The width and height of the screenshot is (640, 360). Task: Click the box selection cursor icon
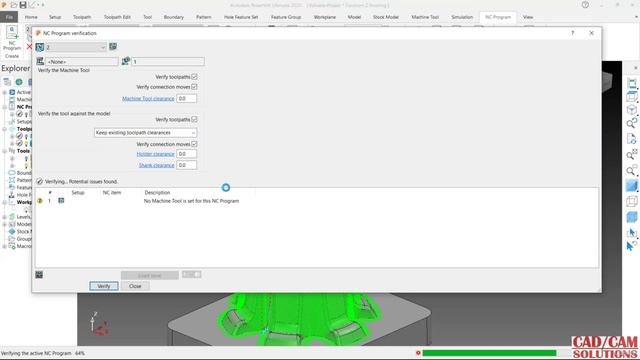pyautogui.click(x=631, y=233)
